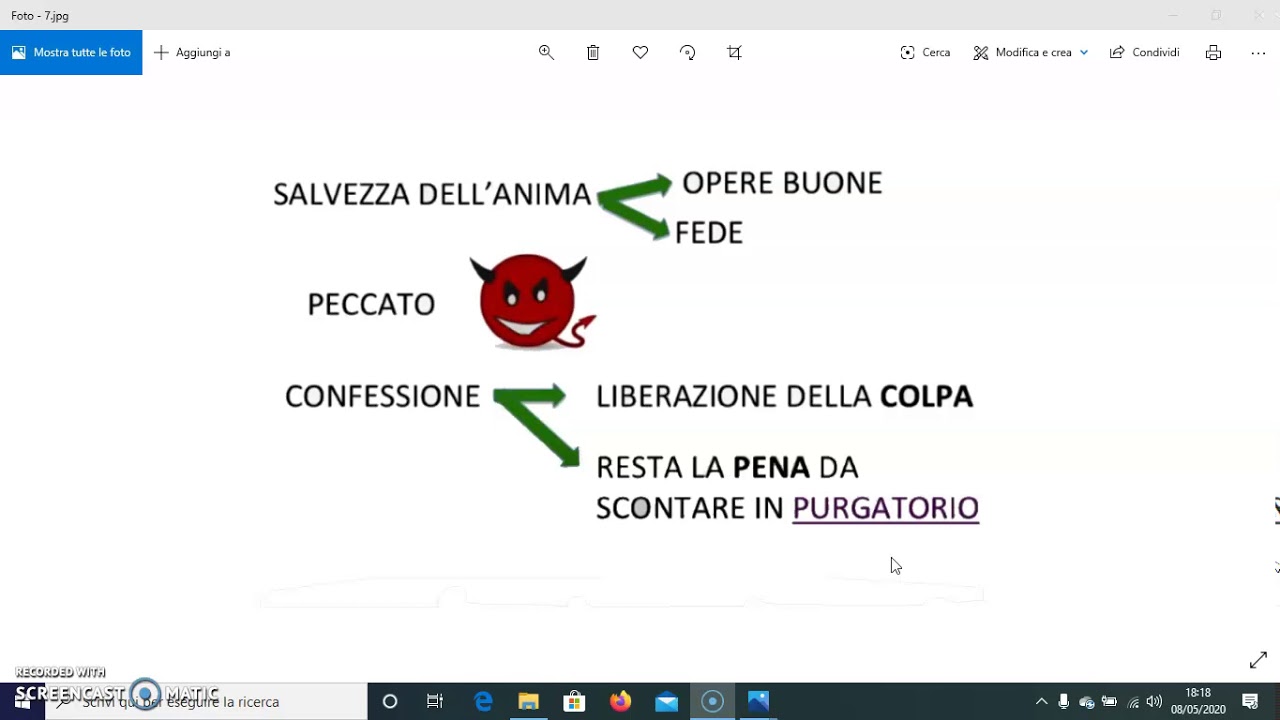Viewport: 1280px width, 720px height.
Task: Open the Aggiungi a option
Action: point(192,52)
